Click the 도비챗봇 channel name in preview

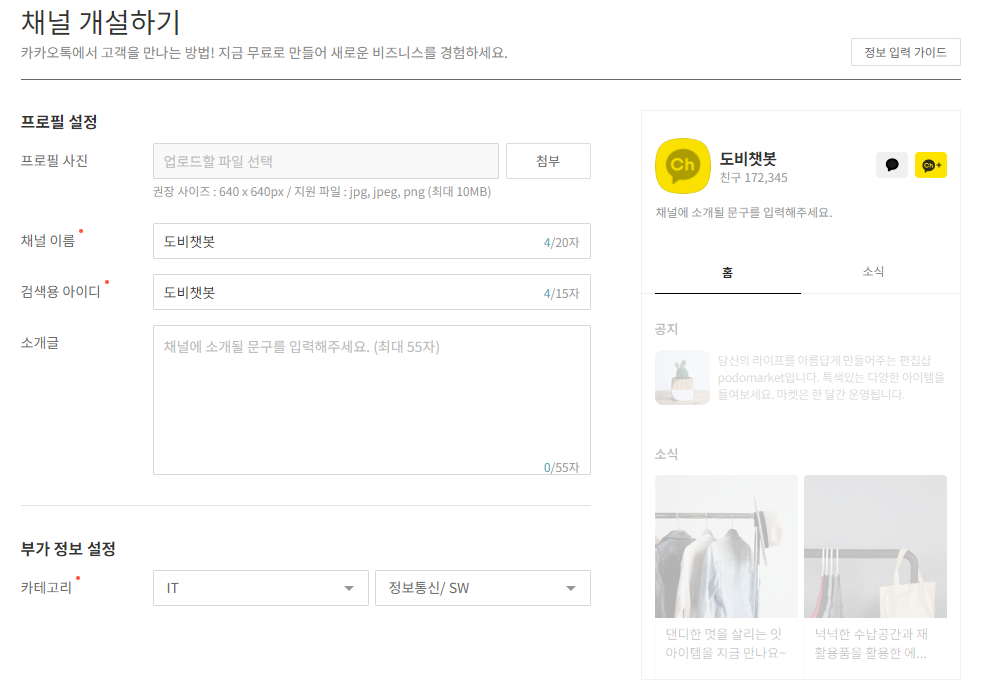(x=748, y=158)
